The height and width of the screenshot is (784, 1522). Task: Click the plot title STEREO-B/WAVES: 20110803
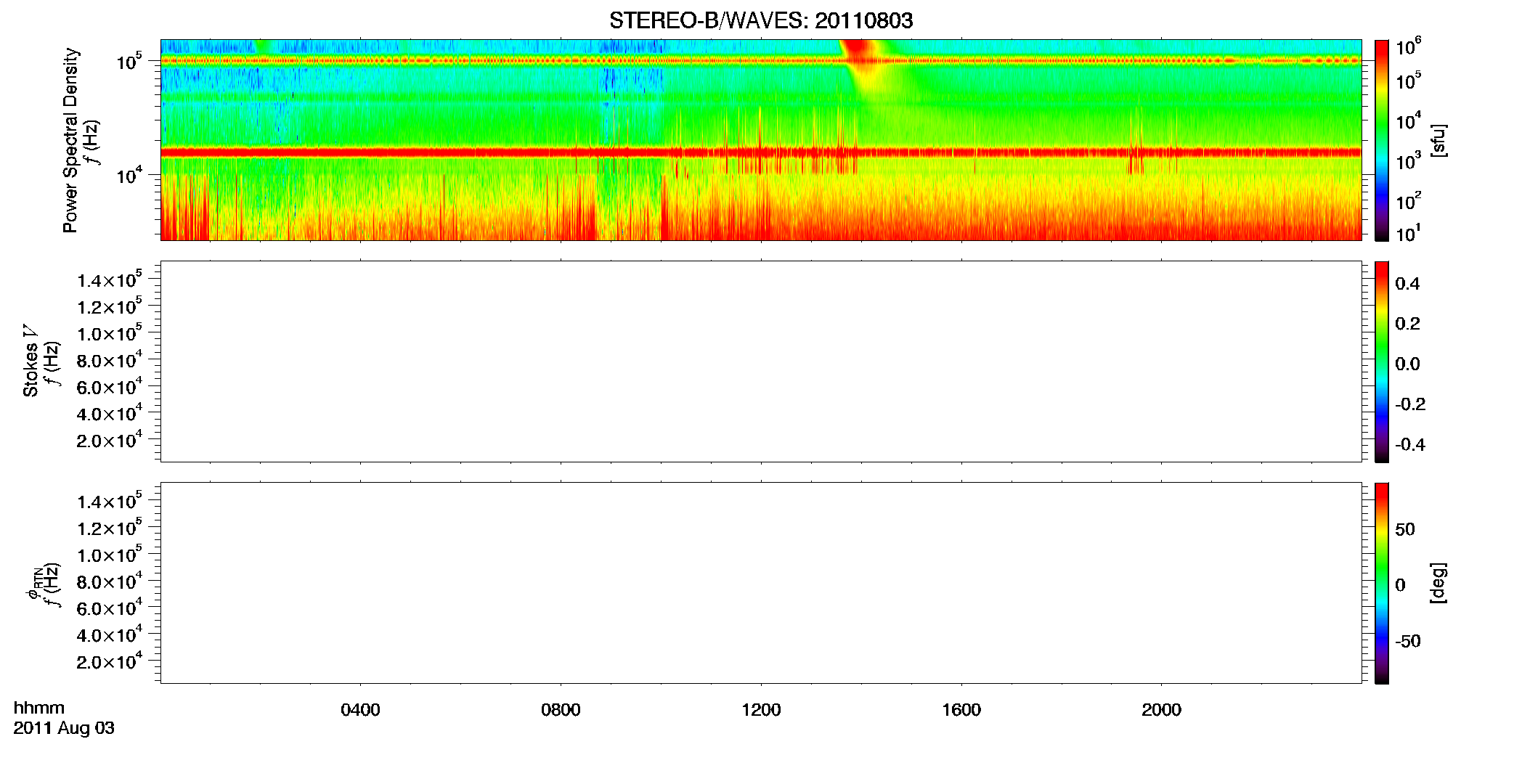(760, 20)
